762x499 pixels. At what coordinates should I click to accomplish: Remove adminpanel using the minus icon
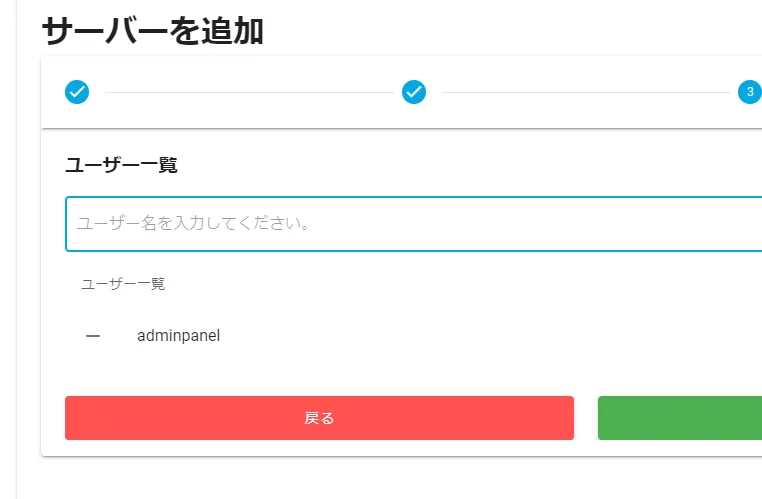(x=93, y=336)
